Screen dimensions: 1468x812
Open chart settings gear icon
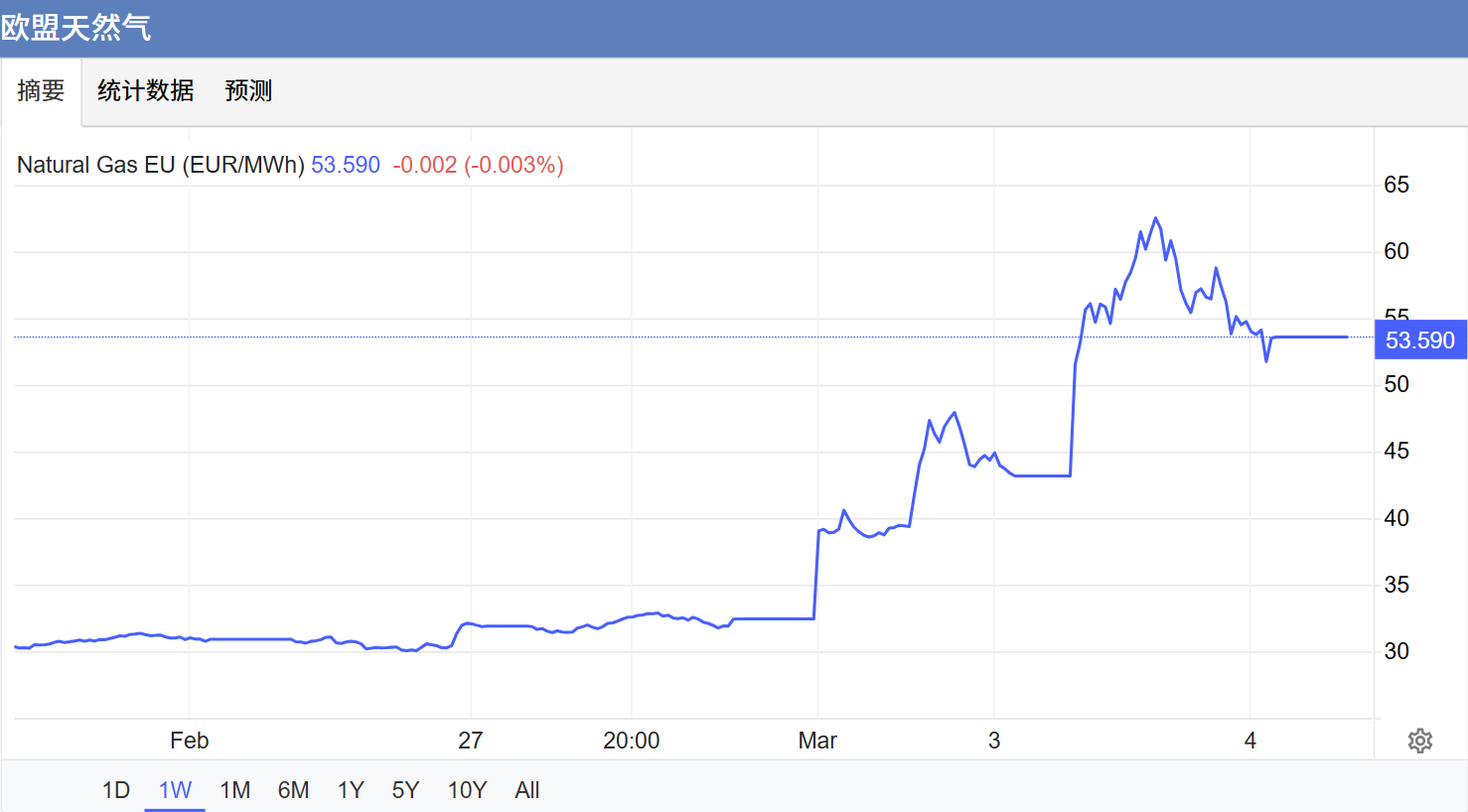tap(1419, 741)
